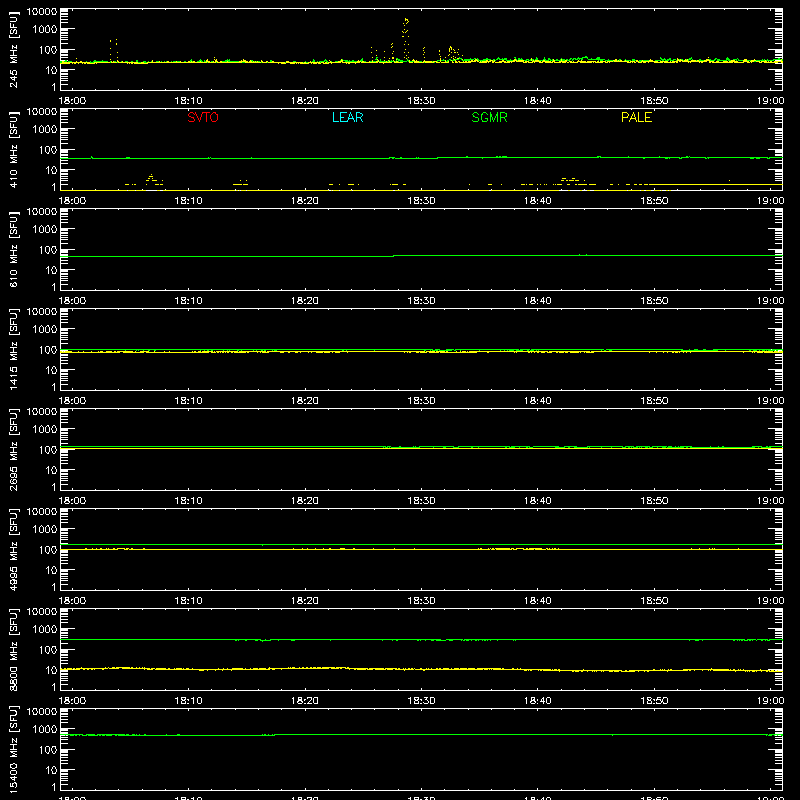Click the 19:00 time label under the 1415 MHz plot
800x800 pixels.
pyautogui.click(x=770, y=401)
